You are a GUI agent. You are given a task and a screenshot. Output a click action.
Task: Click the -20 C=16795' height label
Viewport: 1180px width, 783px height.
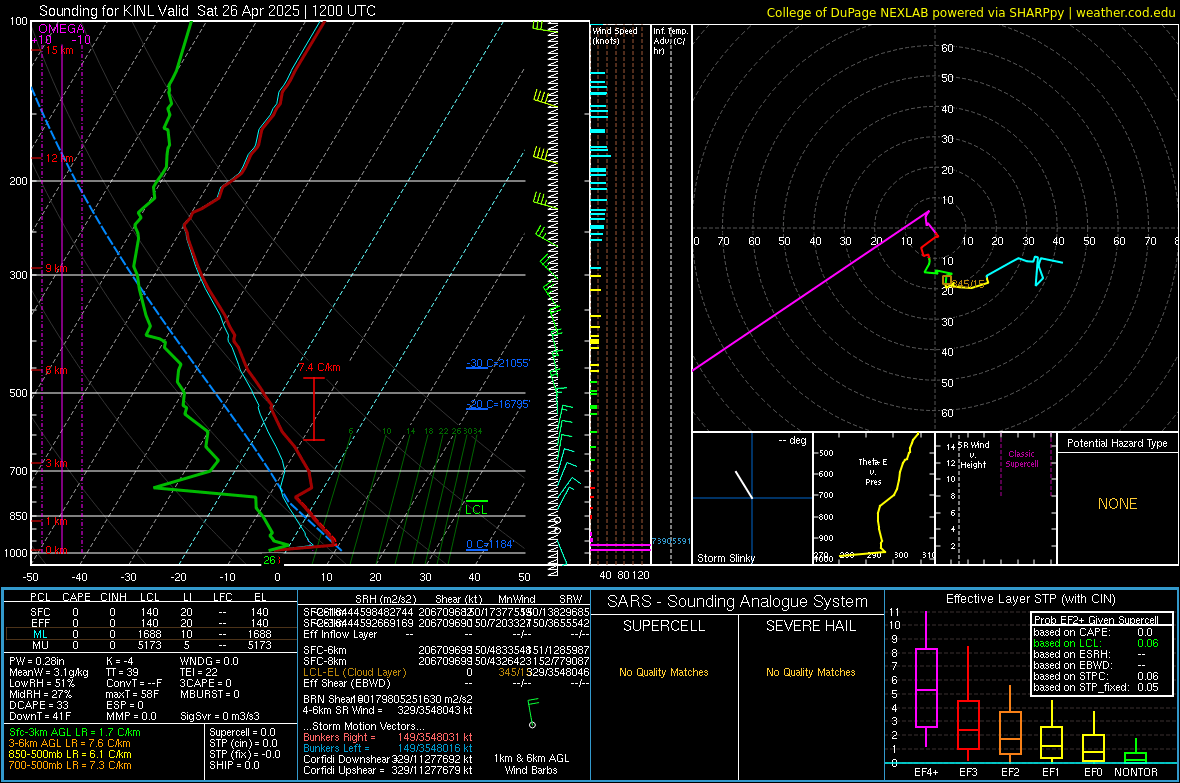498,404
